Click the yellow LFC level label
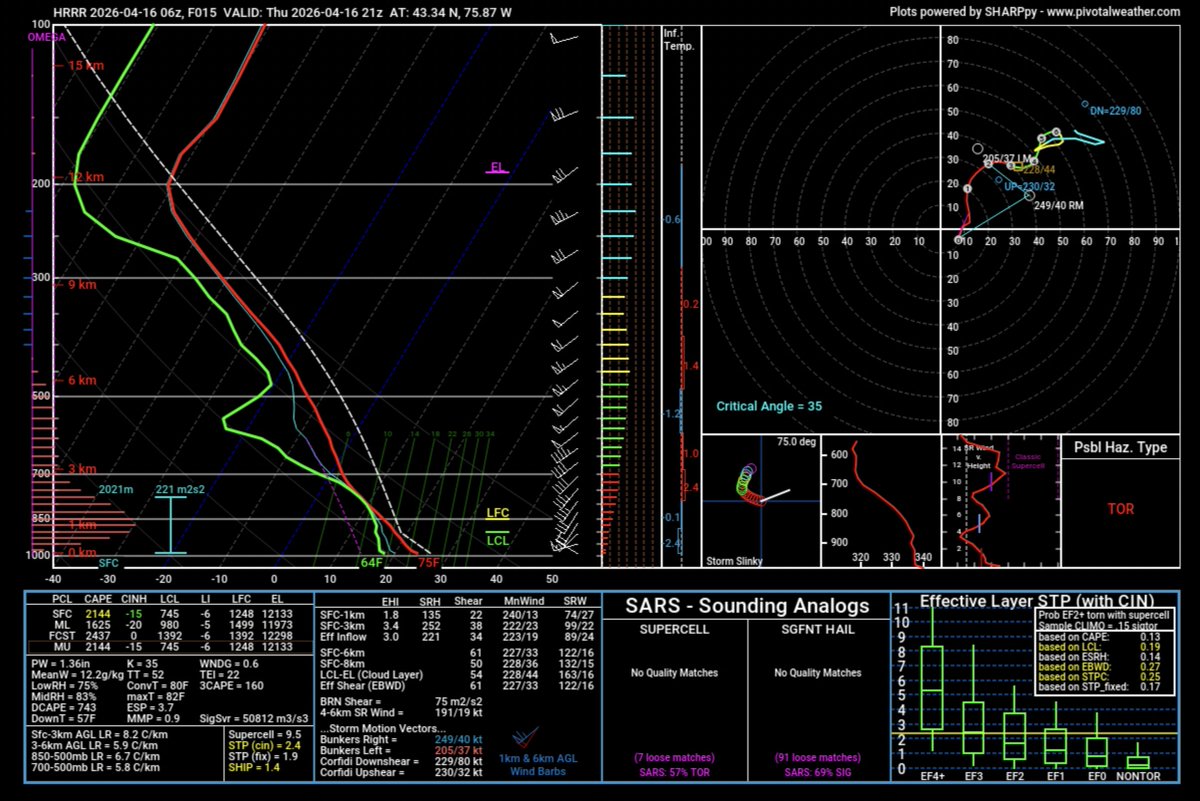 (x=497, y=513)
